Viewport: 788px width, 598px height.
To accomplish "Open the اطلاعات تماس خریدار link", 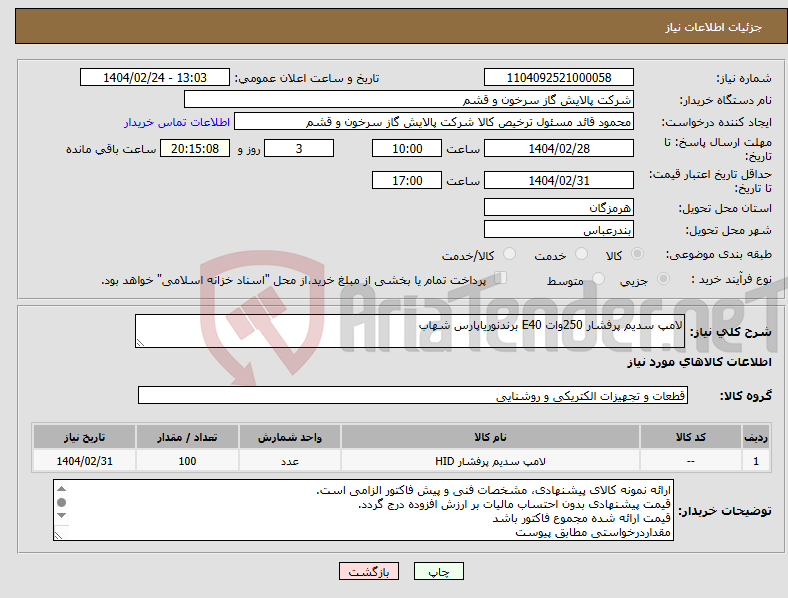I will [x=177, y=122].
